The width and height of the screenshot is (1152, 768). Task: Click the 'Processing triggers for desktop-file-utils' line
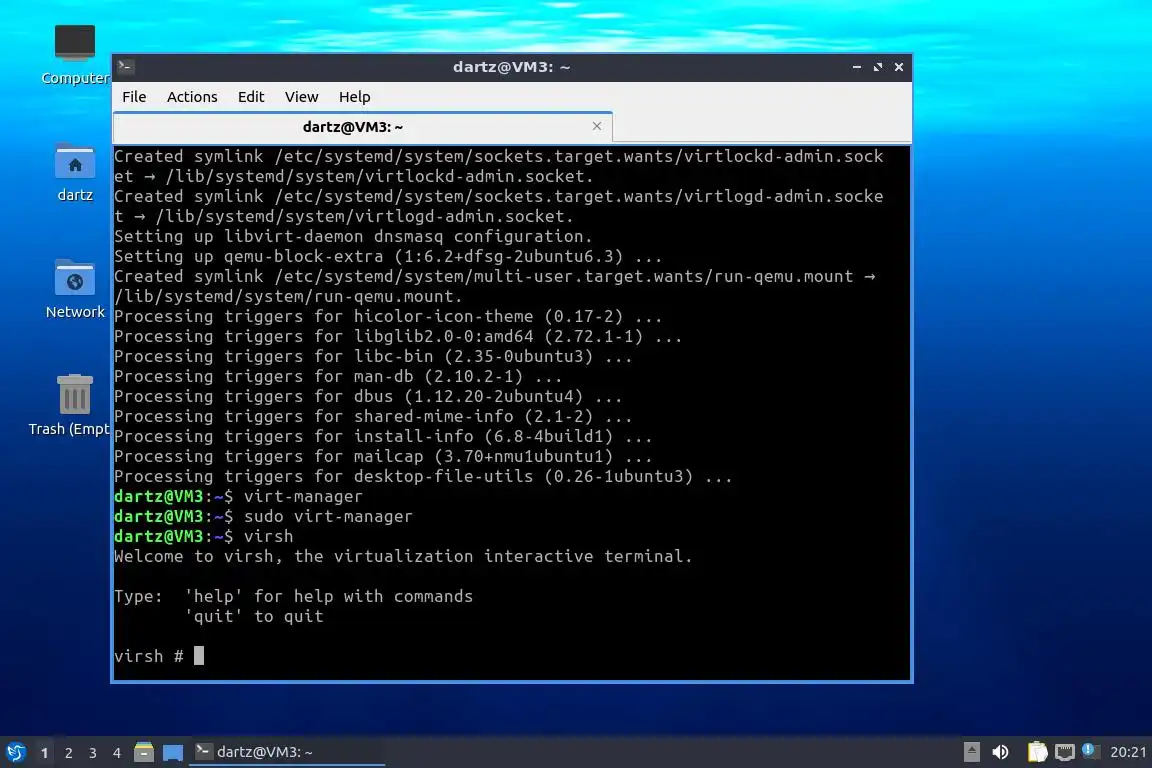[422, 476]
